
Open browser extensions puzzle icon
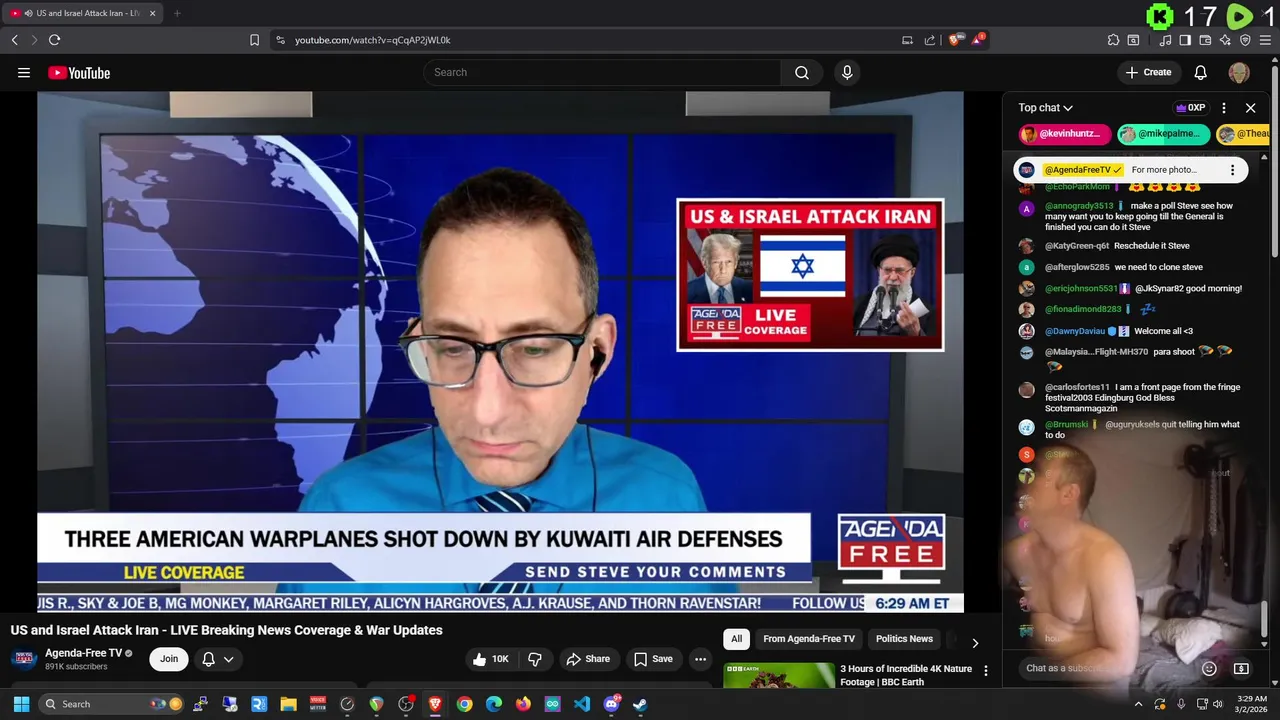1113,40
